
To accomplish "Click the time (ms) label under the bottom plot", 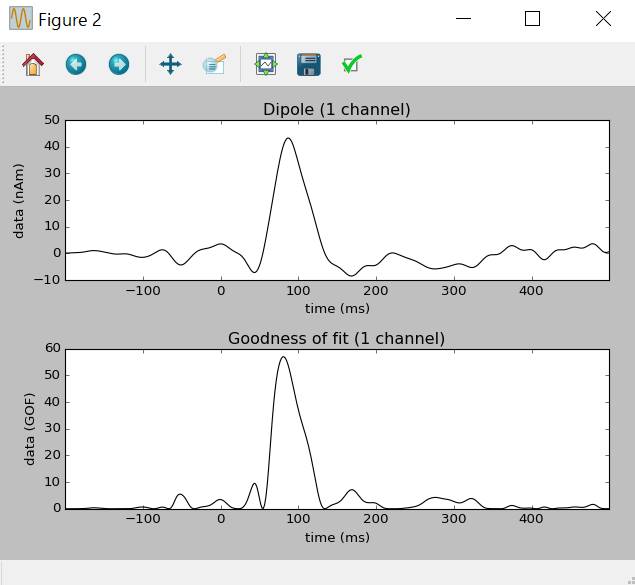I will click(x=337, y=537).
